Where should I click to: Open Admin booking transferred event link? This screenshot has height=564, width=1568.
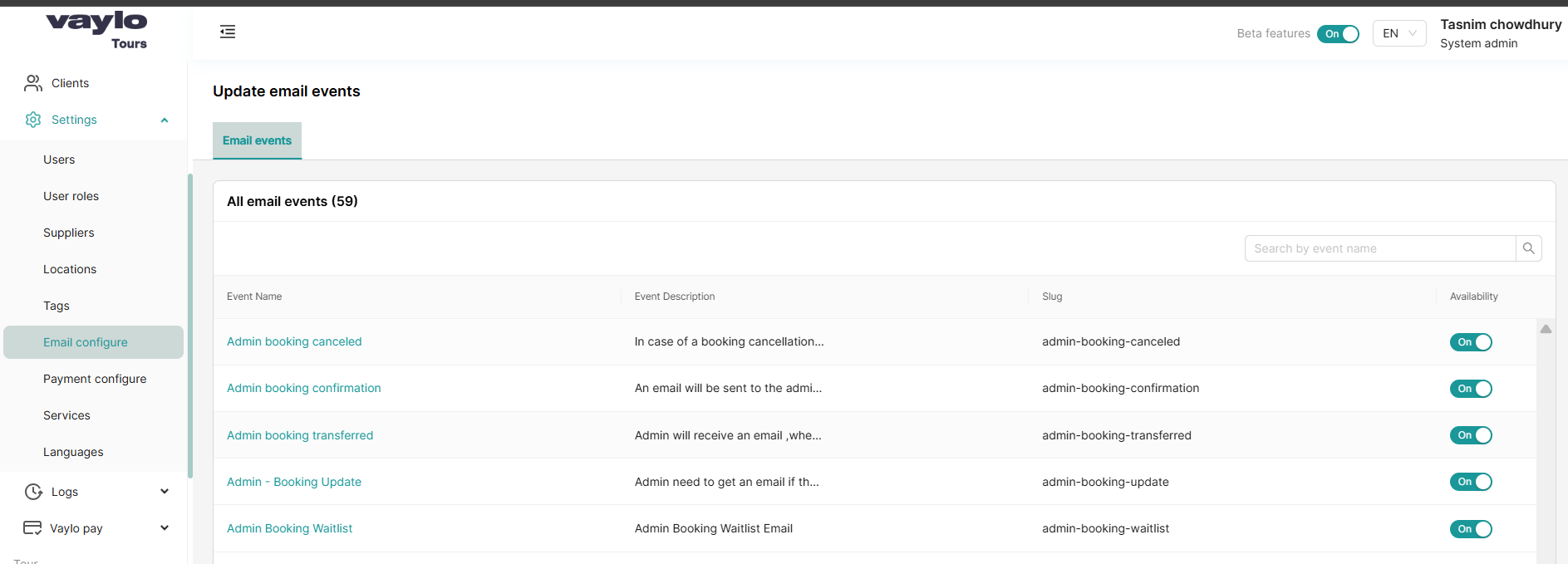[300, 435]
